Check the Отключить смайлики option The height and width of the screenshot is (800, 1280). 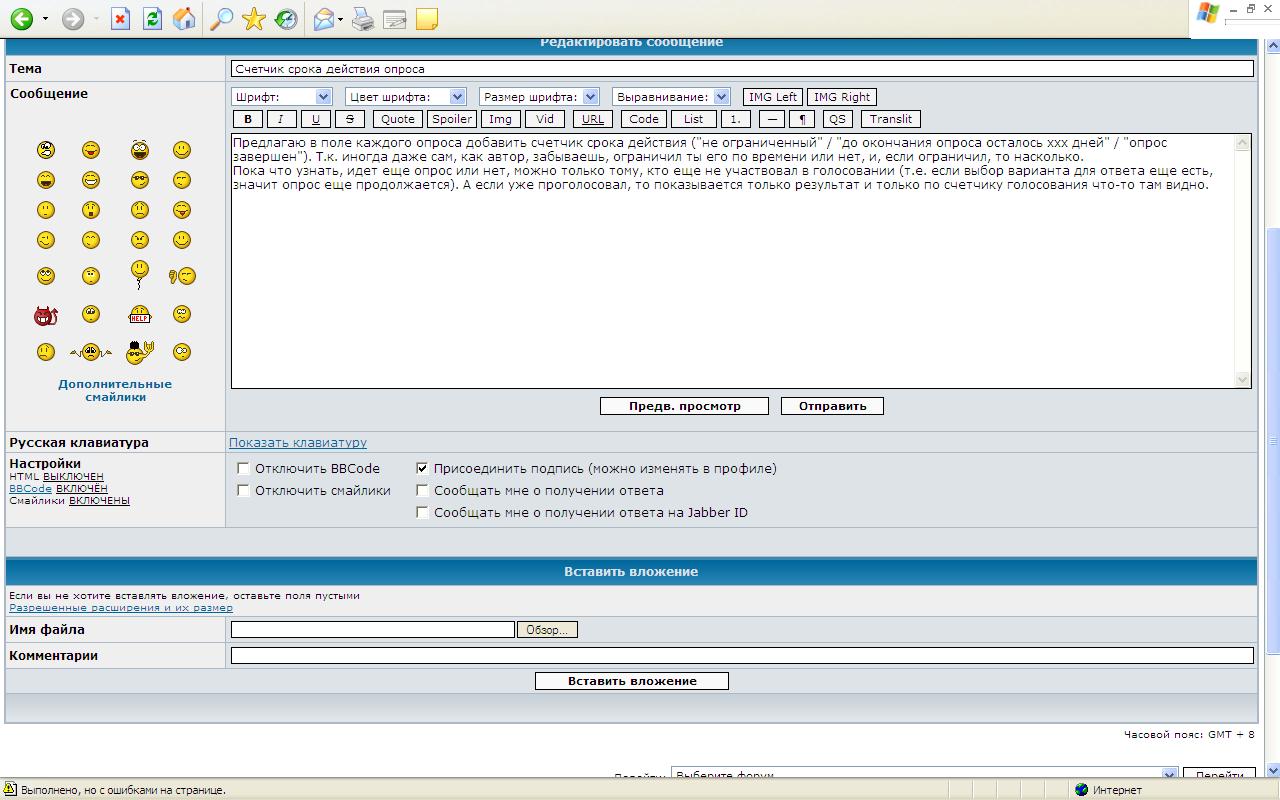[243, 490]
